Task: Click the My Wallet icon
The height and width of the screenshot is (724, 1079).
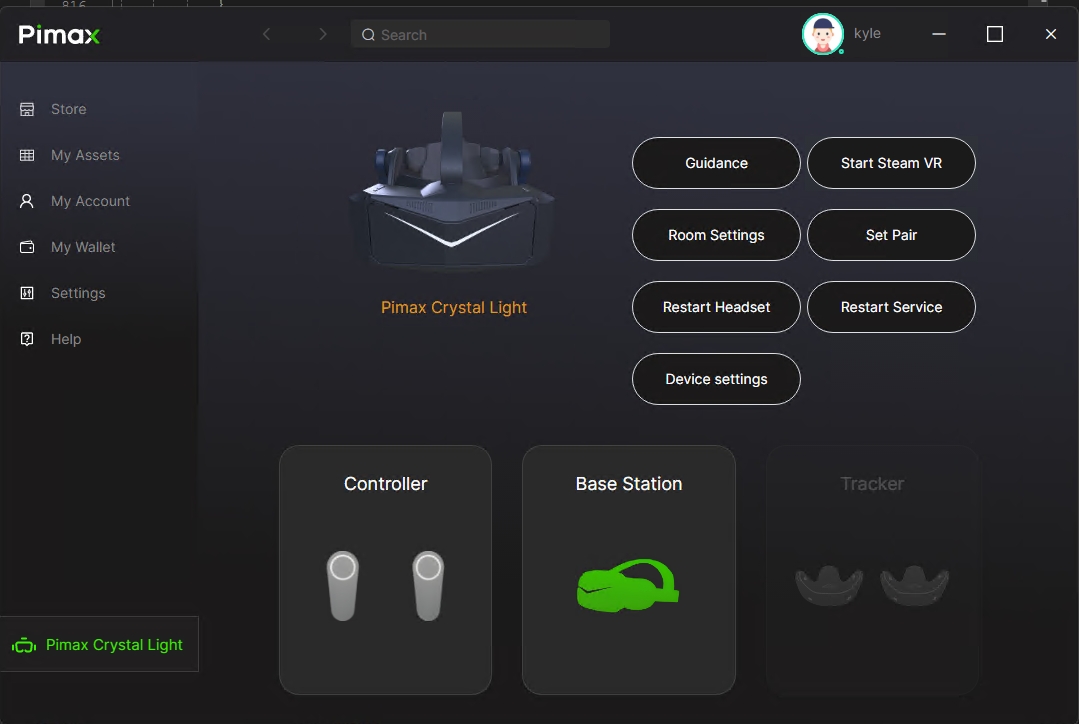Action: coord(27,247)
